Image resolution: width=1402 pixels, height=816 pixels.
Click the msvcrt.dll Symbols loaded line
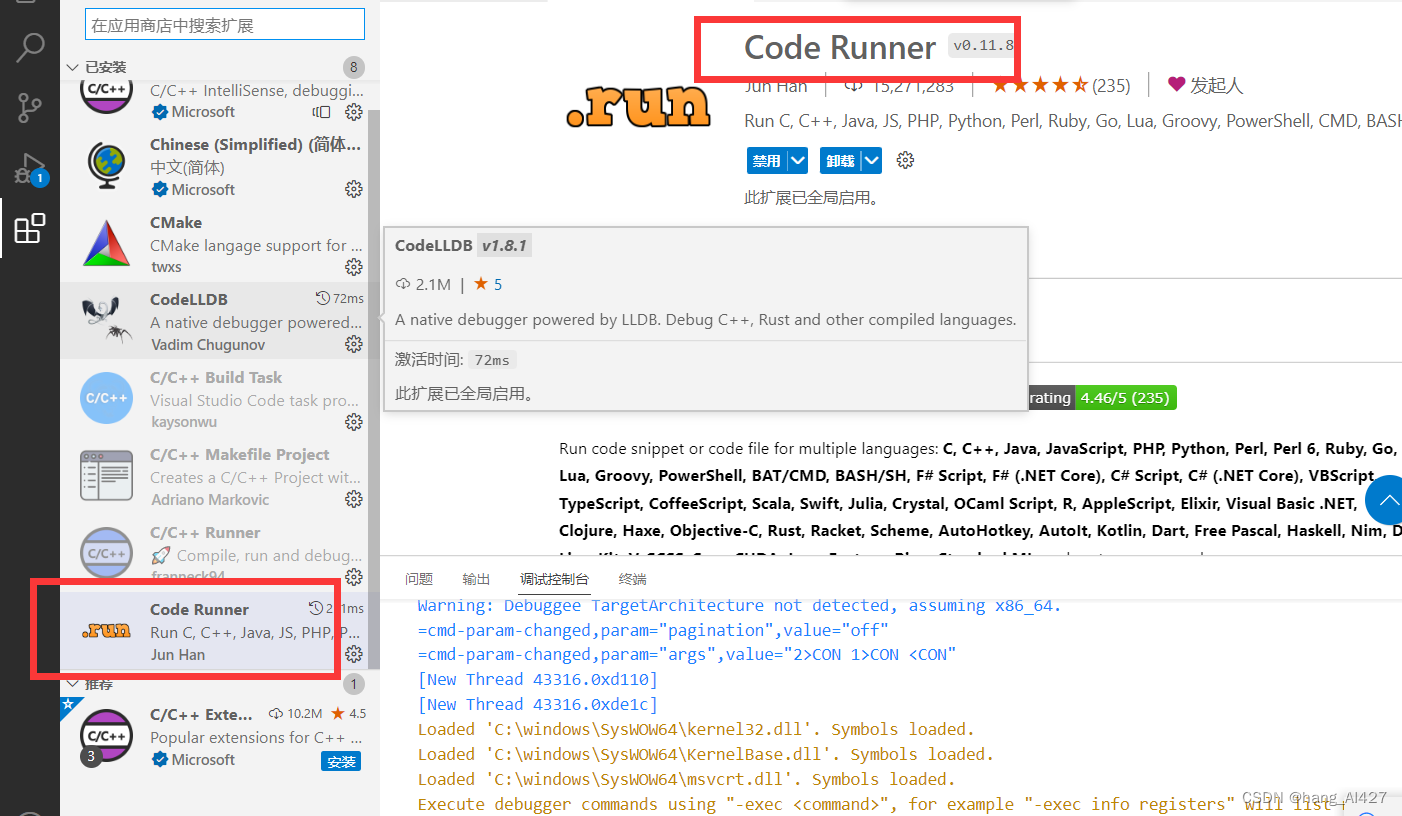click(686, 779)
